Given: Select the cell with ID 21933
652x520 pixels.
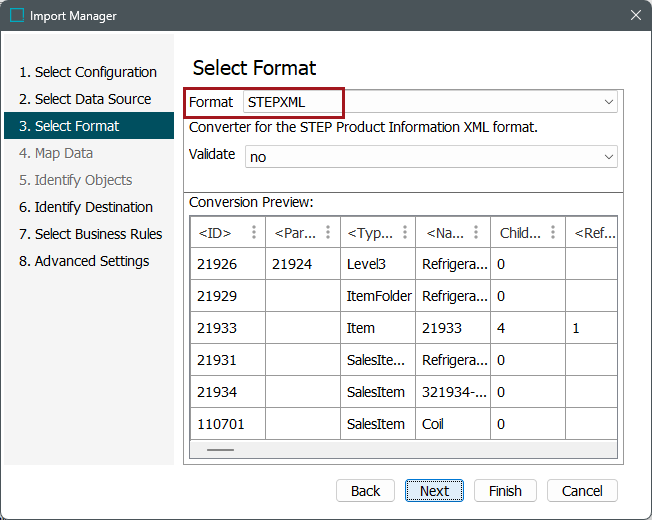Looking at the screenshot, I should tap(215, 328).
